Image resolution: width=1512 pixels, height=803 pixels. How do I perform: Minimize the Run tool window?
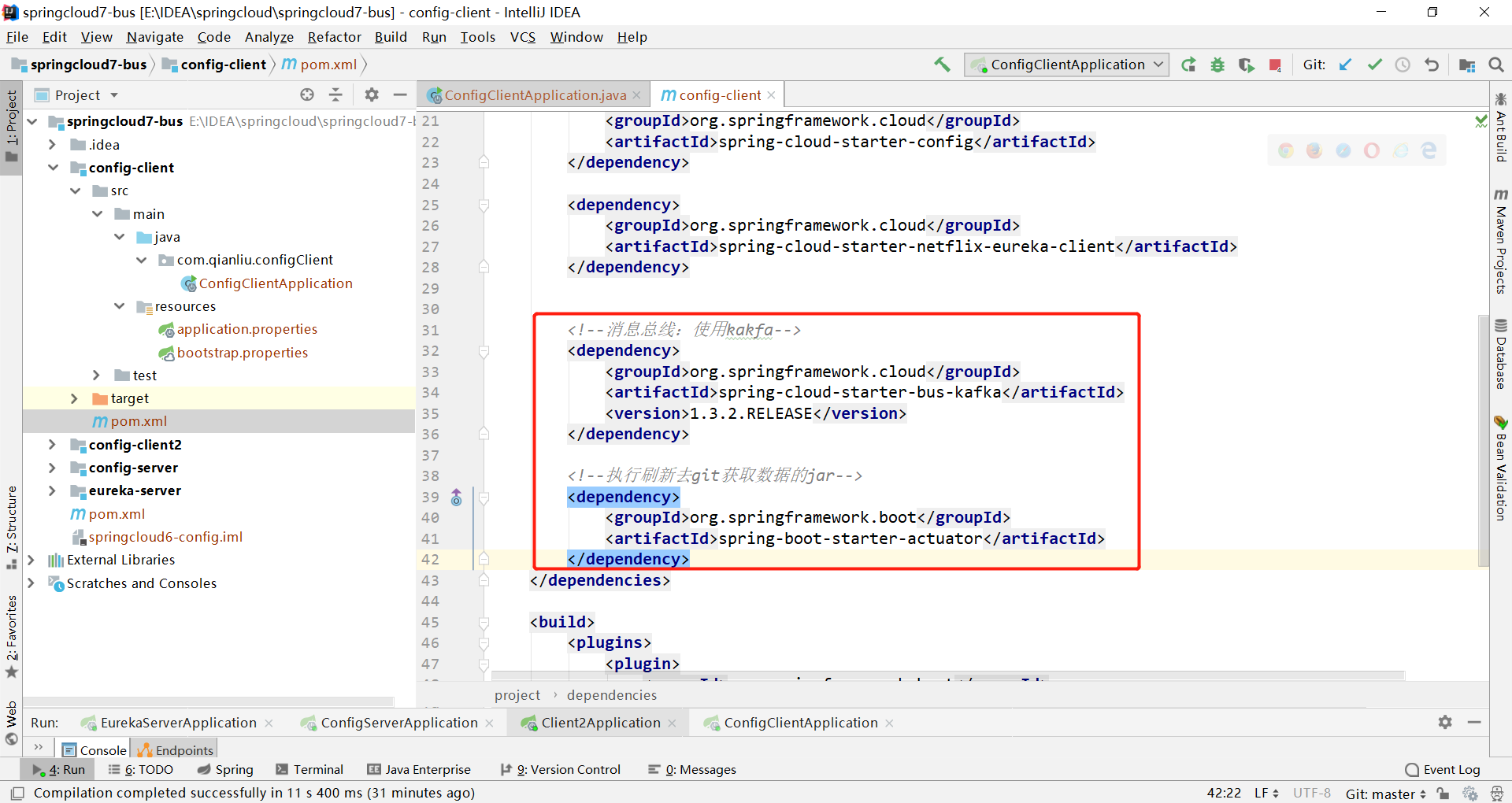click(1474, 722)
